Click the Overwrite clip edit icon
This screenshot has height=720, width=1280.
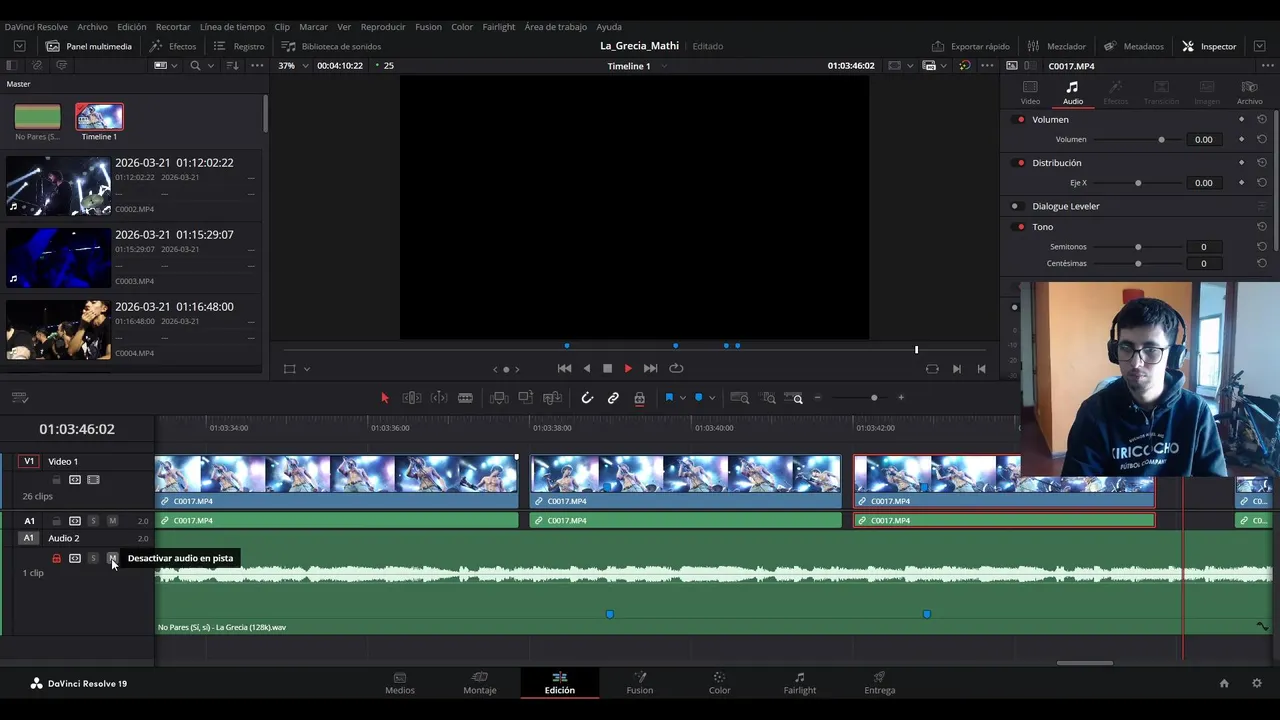(x=525, y=398)
